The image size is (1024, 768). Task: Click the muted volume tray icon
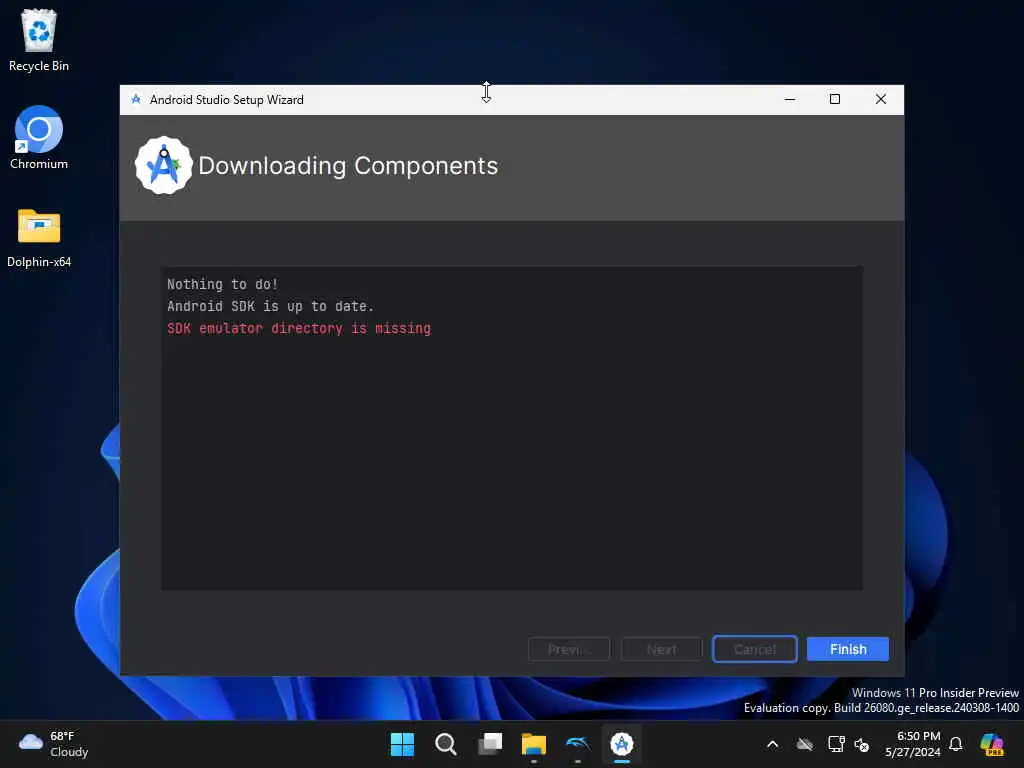(861, 744)
